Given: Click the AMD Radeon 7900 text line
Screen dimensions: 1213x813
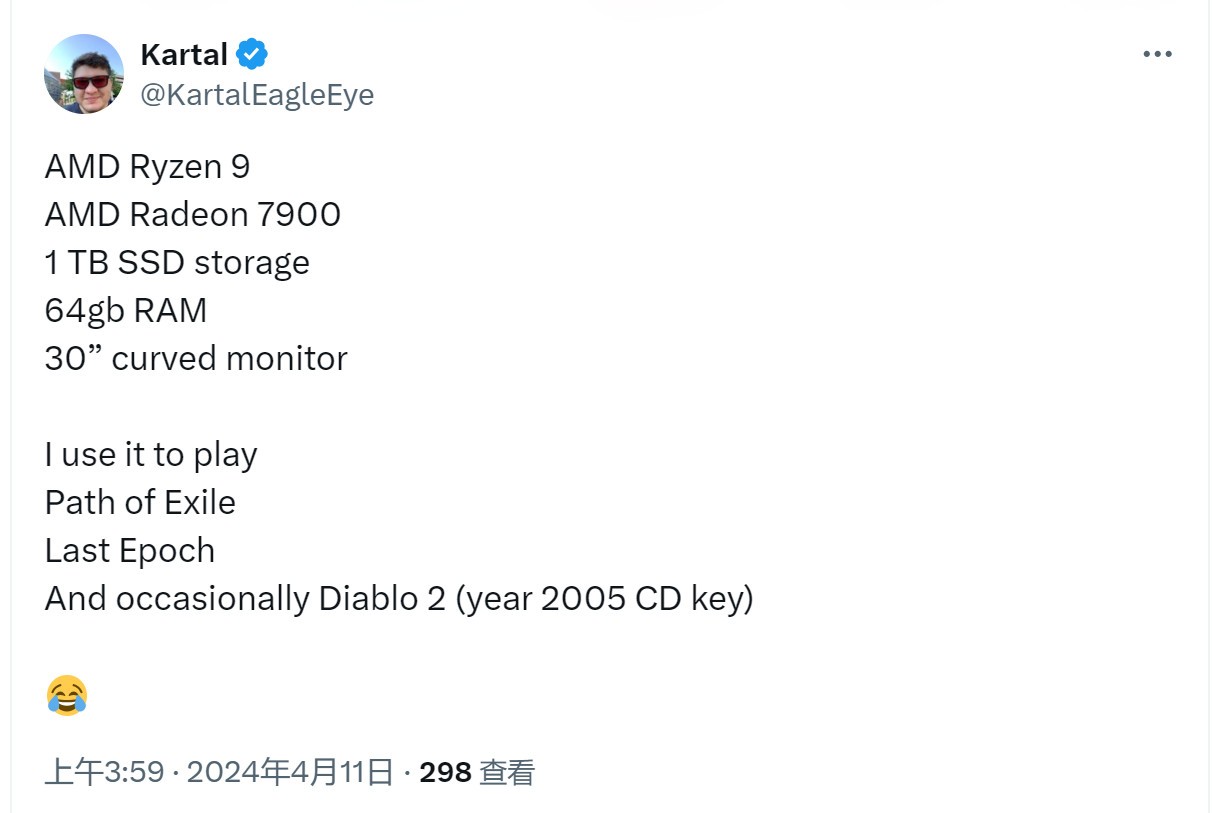Looking at the screenshot, I should (x=192, y=215).
